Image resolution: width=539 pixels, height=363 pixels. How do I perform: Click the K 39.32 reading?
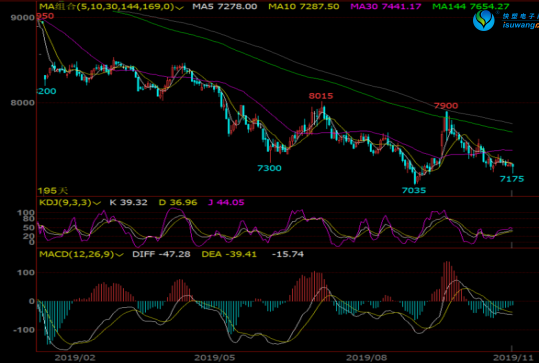tap(128, 202)
